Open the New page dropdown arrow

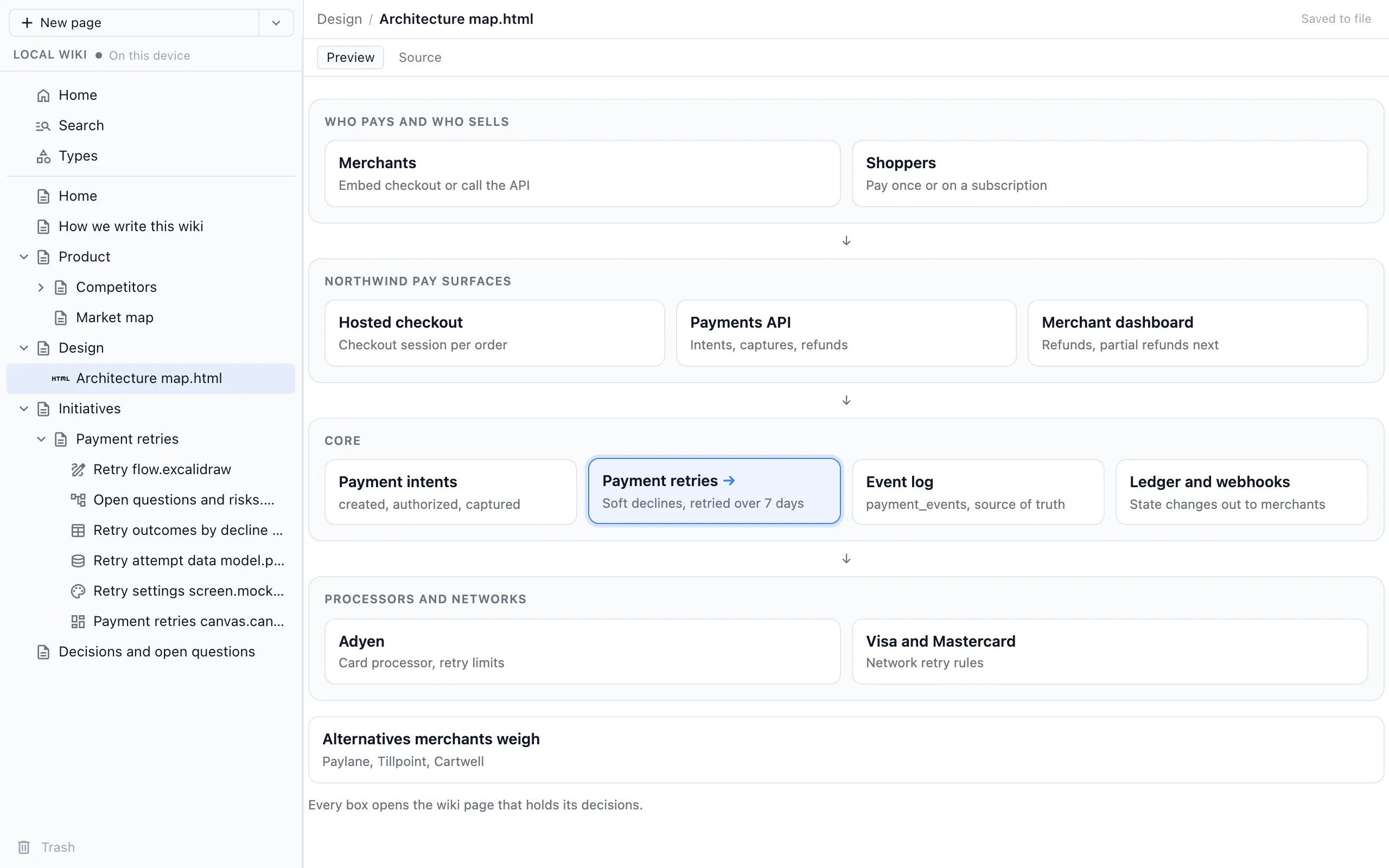click(x=276, y=23)
